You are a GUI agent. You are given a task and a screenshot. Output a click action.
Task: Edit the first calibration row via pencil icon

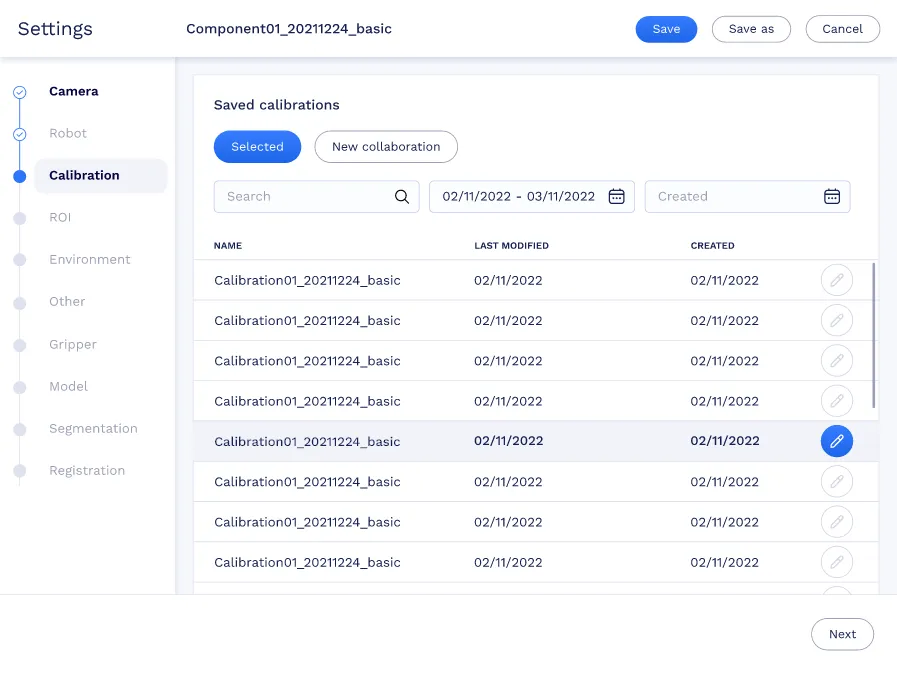[x=836, y=280]
